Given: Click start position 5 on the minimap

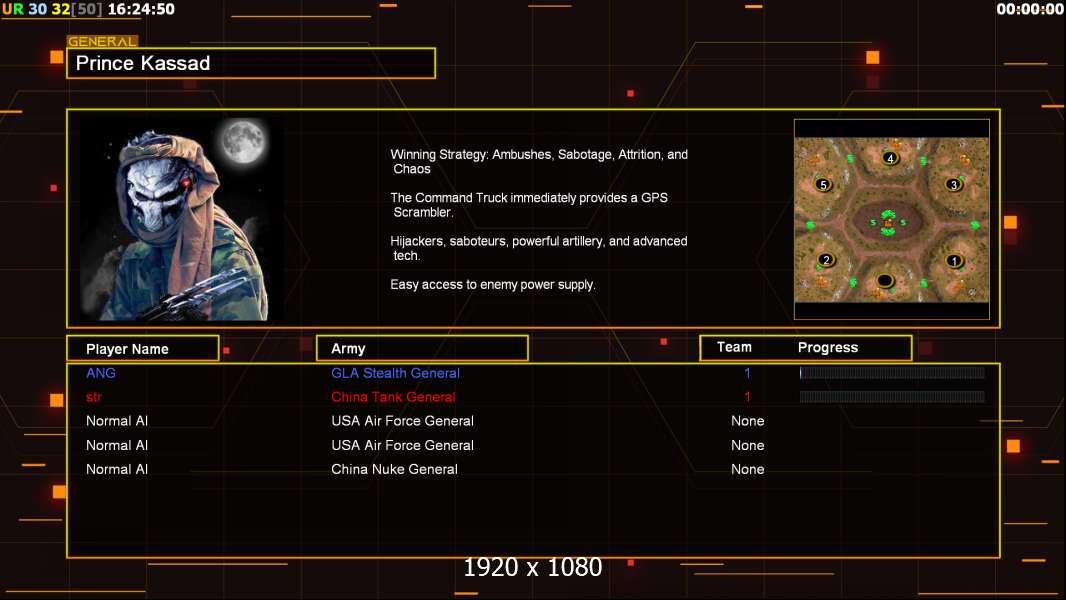Looking at the screenshot, I should pos(823,185).
